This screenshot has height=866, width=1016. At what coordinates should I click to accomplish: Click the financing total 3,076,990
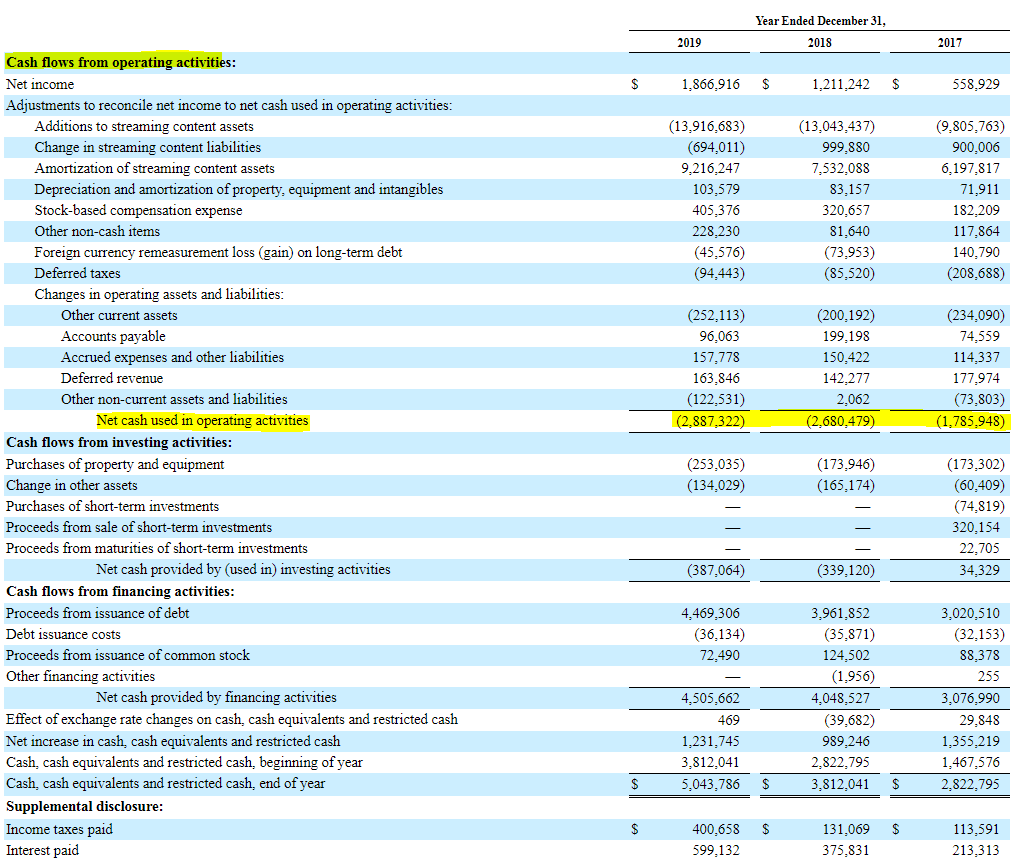(971, 698)
